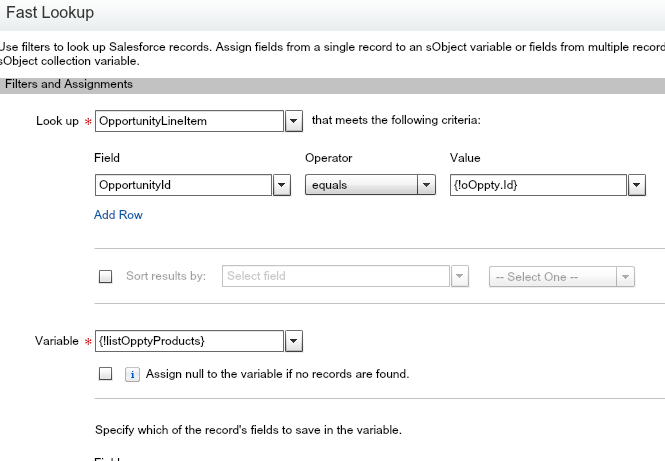Click the Assign null to the variable label
Viewport: 665px width, 461px height.
click(x=278, y=374)
